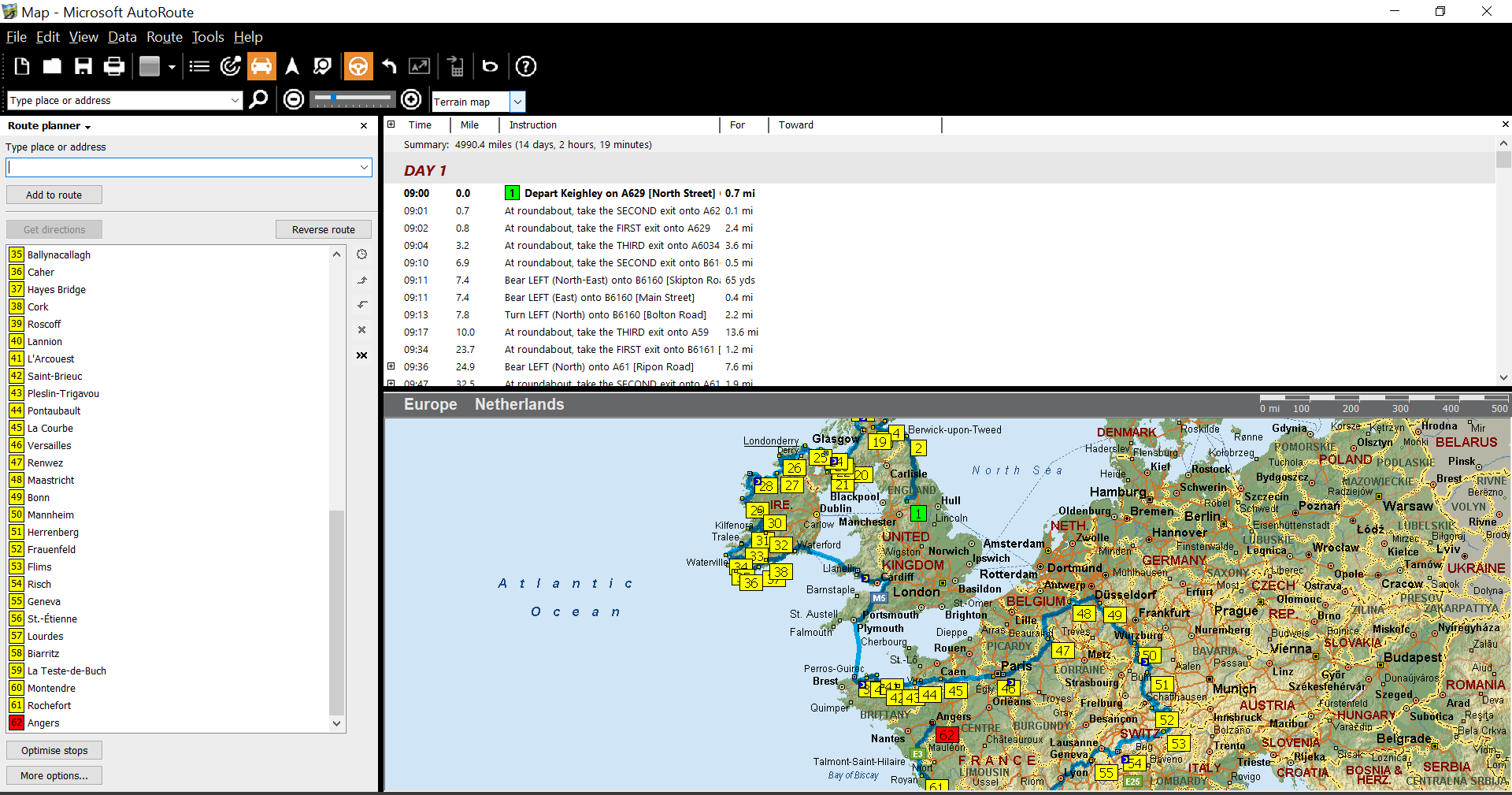Click the stop list scroll-up arrow

tap(336, 254)
